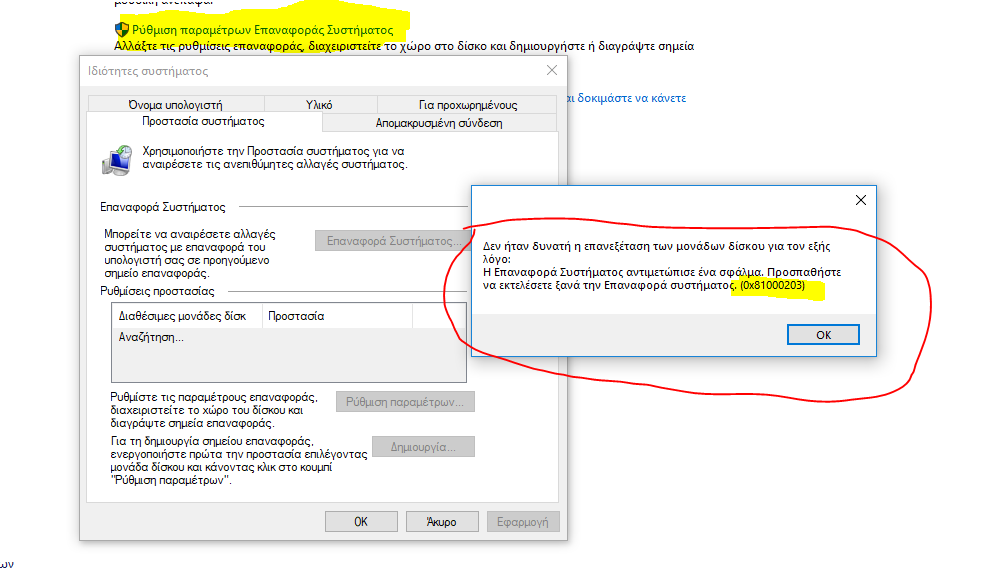Click the Διαθέσιμες μονάδες δίσκ column header

pyautogui.click(x=187, y=316)
